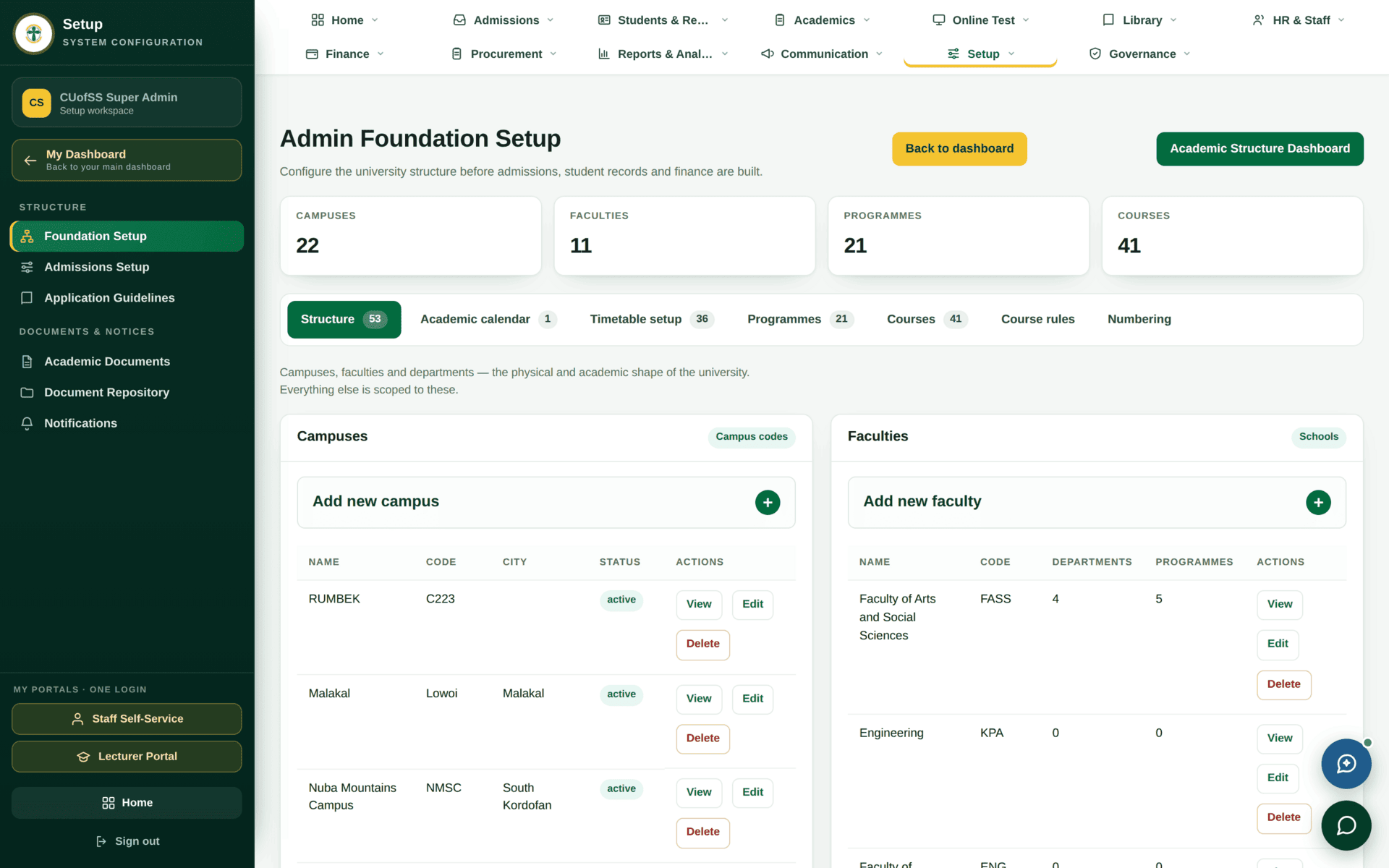This screenshot has height=868, width=1389.
Task: Open the Courses tab
Action: (x=927, y=320)
